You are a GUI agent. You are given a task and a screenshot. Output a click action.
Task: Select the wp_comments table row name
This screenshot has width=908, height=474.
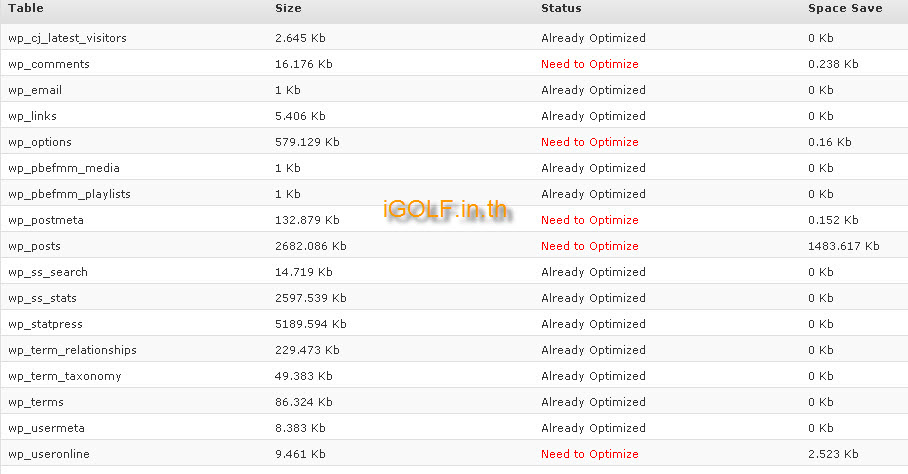(x=49, y=64)
